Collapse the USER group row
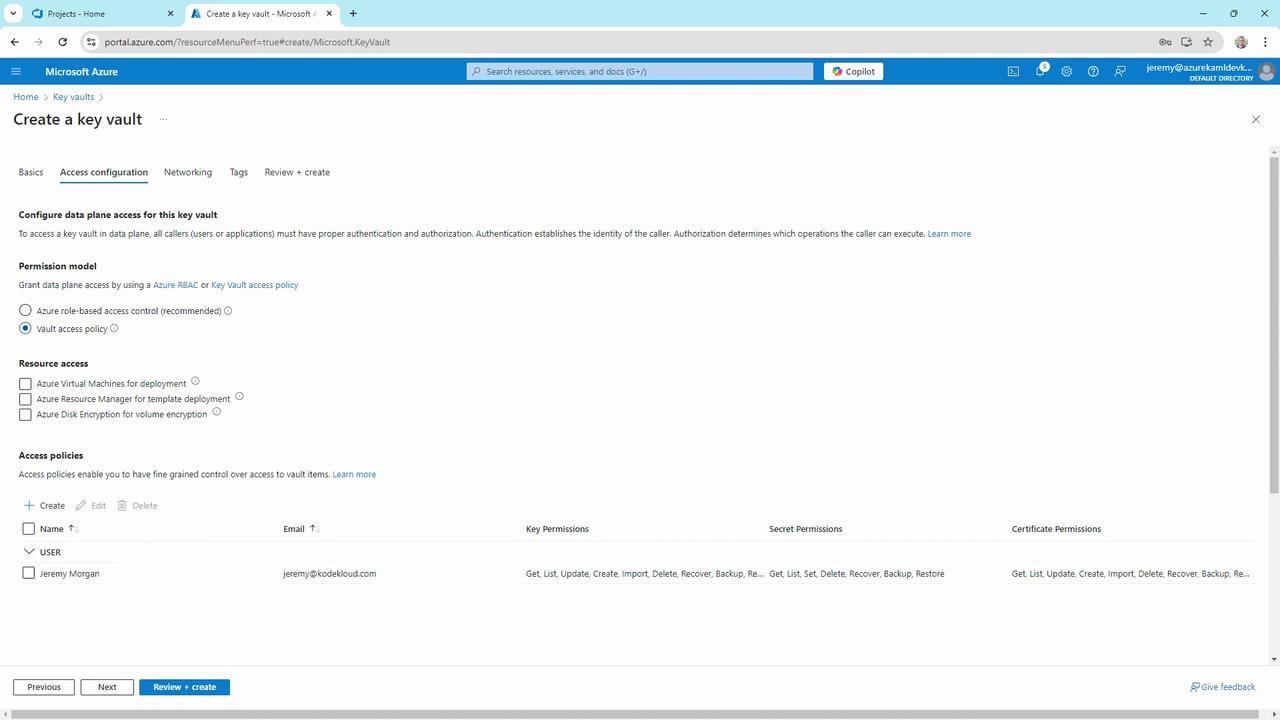1280x720 pixels. pyautogui.click(x=28, y=551)
